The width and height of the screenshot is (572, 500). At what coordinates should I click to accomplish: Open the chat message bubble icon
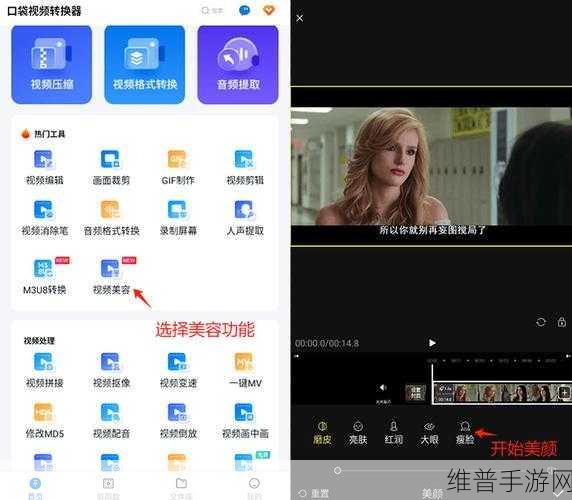coord(244,10)
